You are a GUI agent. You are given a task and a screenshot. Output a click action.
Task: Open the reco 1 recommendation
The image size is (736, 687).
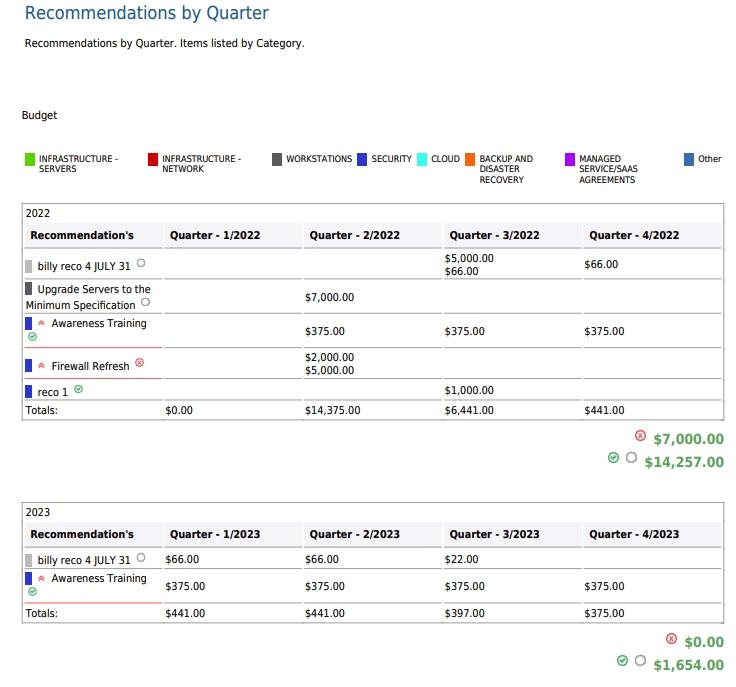pos(53,392)
